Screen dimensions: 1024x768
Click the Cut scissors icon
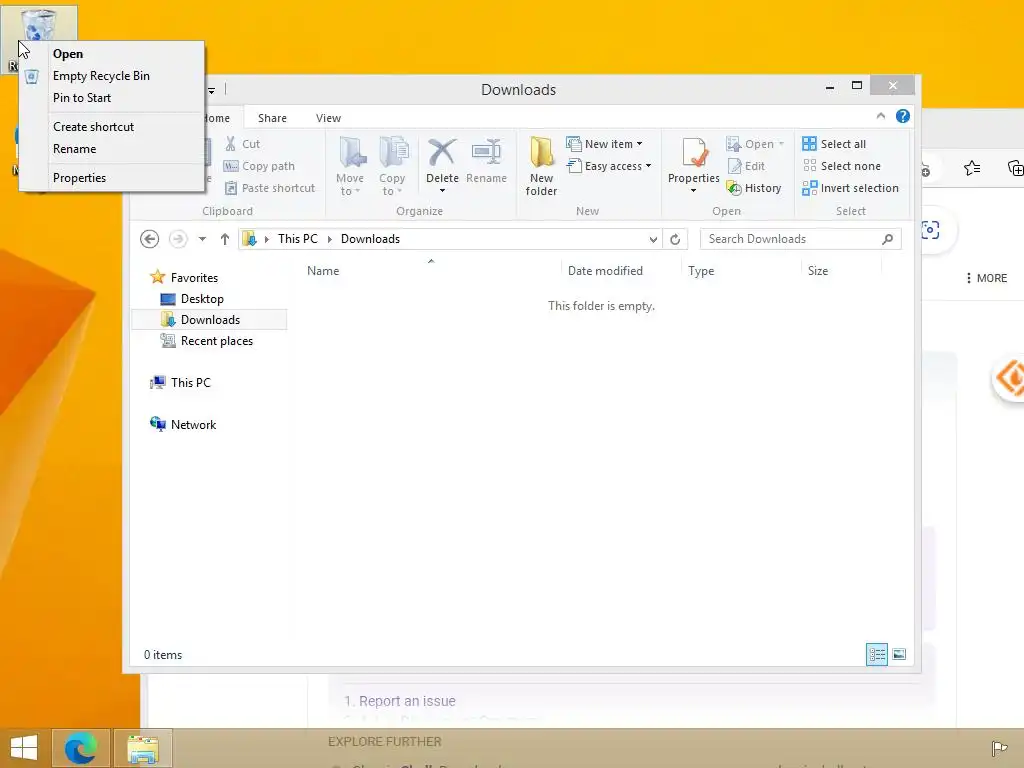click(x=231, y=144)
